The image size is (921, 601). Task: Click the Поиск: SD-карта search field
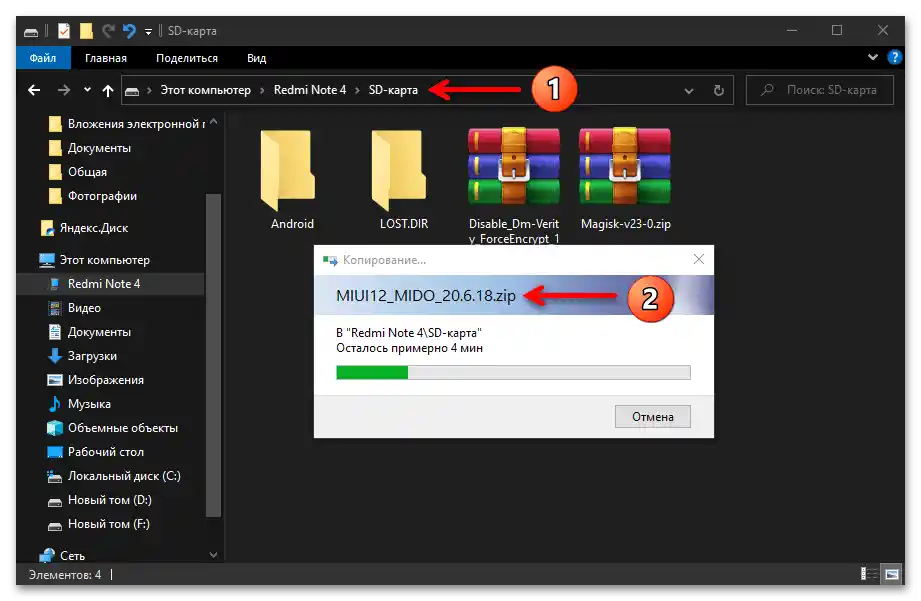[819, 90]
